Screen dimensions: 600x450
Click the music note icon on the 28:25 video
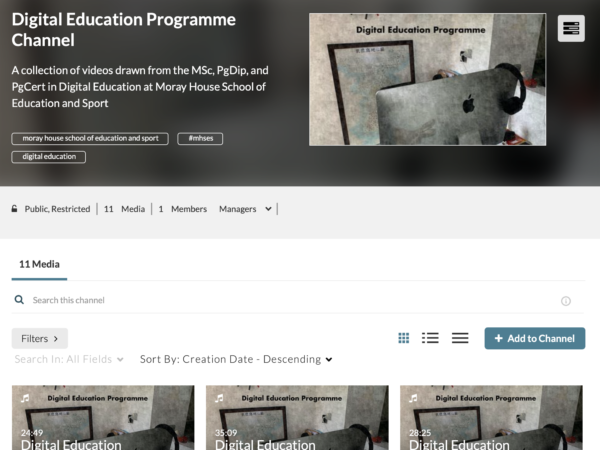(413, 398)
